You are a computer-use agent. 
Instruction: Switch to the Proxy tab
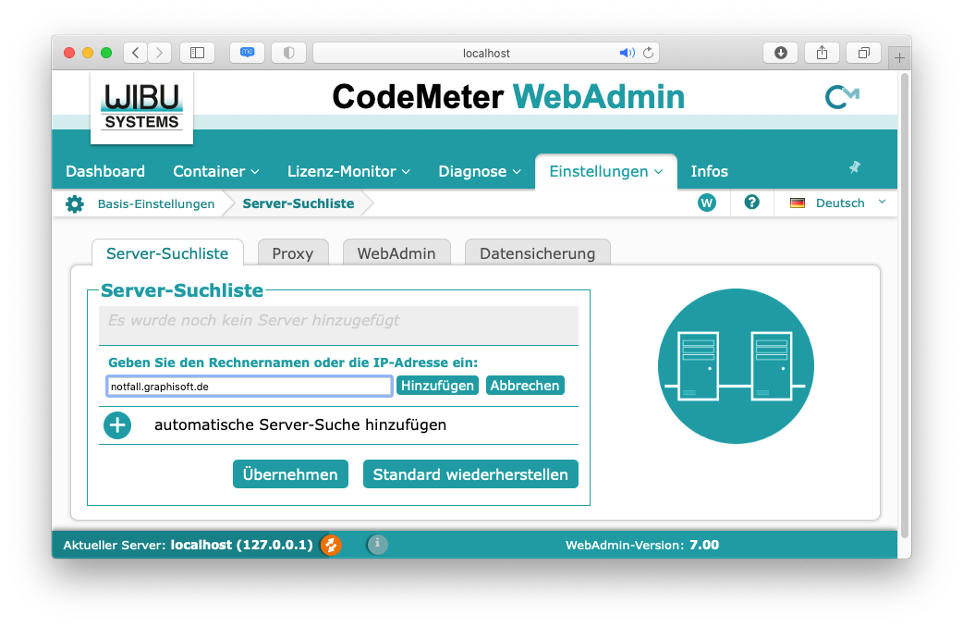click(293, 253)
